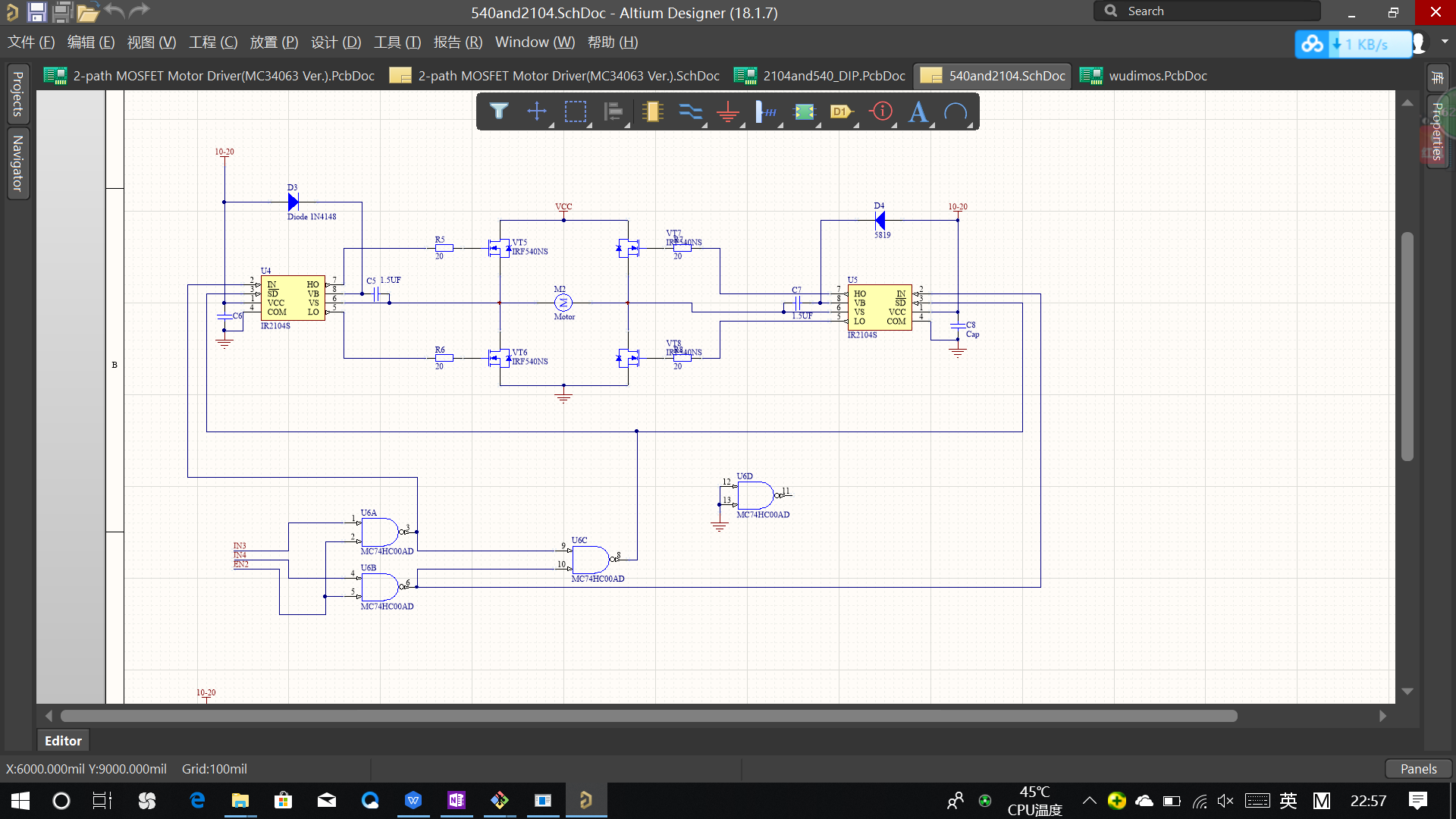Select the text string tool
This screenshot has width=1456, height=819.
(x=918, y=112)
